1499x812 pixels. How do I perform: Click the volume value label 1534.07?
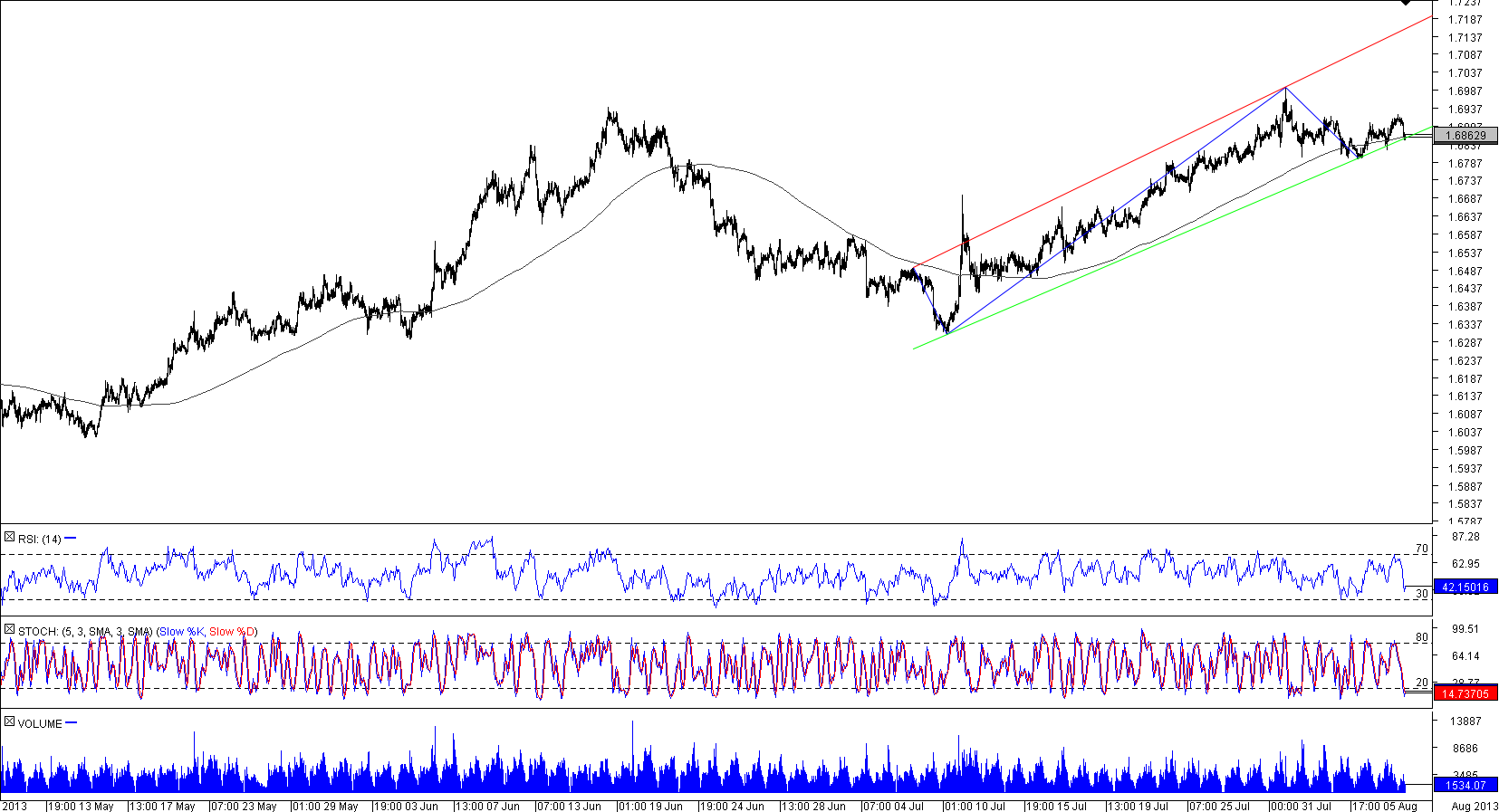pos(1465,785)
